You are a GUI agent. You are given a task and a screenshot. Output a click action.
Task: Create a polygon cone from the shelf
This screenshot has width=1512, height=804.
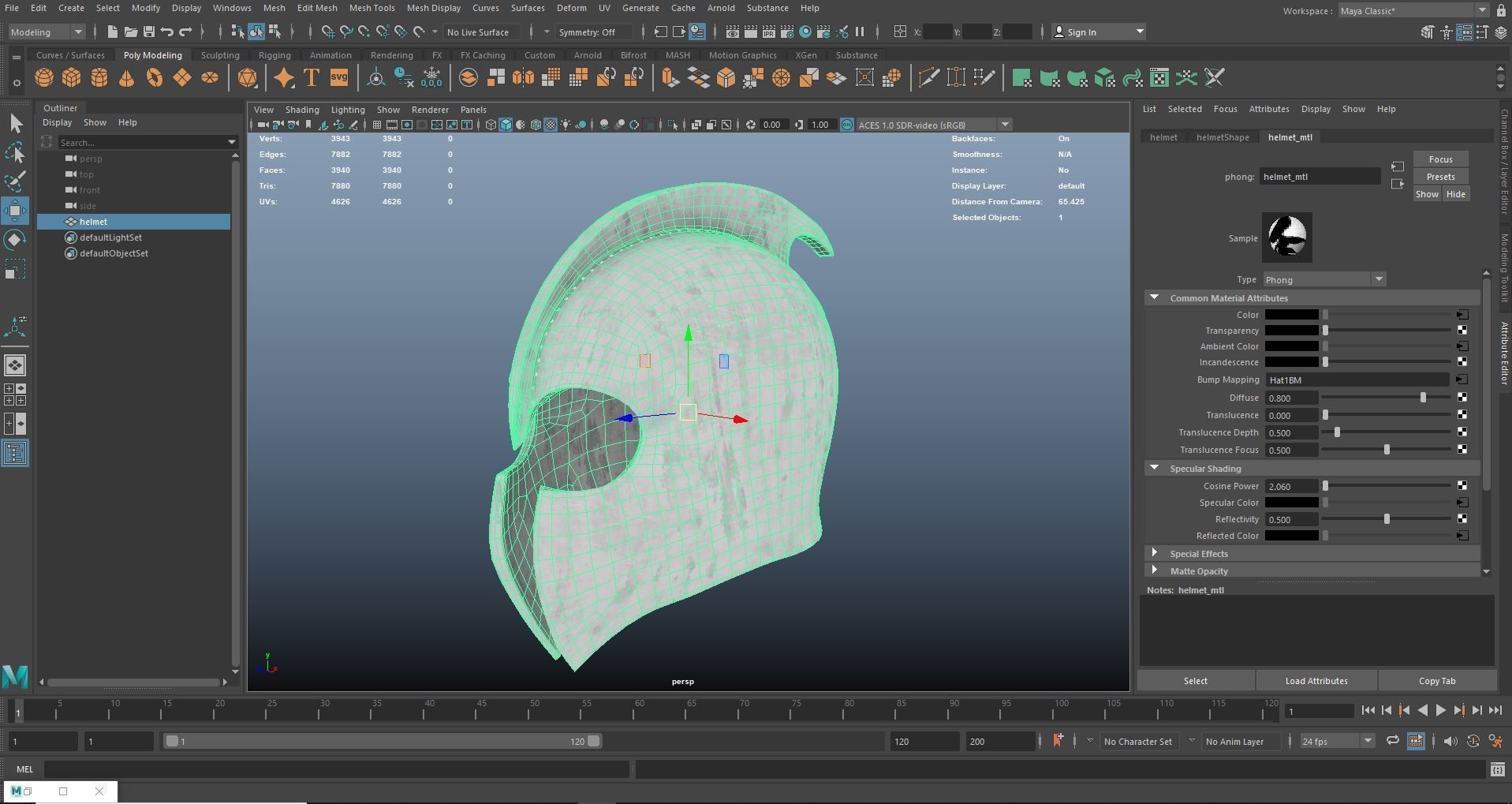(127, 77)
